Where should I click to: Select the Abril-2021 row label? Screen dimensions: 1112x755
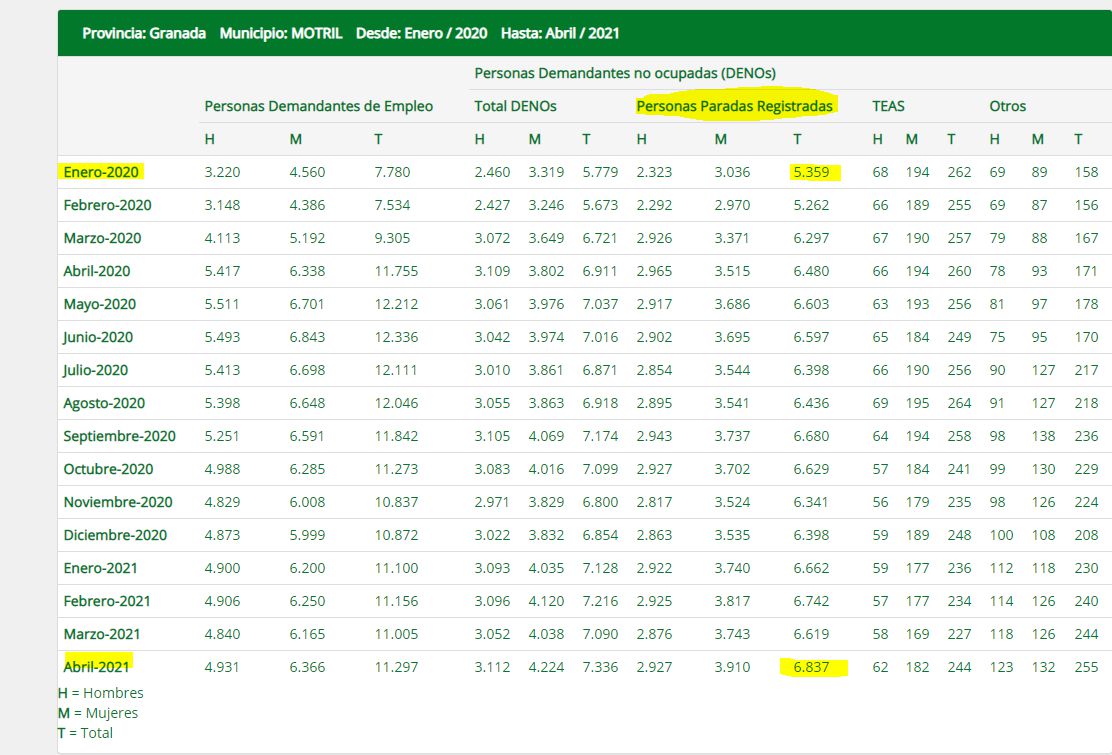point(96,667)
